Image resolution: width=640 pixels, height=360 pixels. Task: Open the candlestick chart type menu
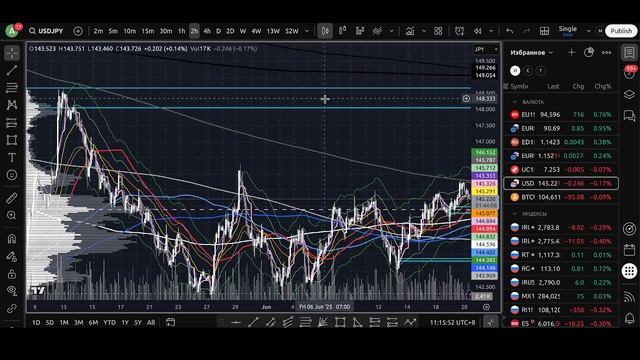click(x=325, y=31)
